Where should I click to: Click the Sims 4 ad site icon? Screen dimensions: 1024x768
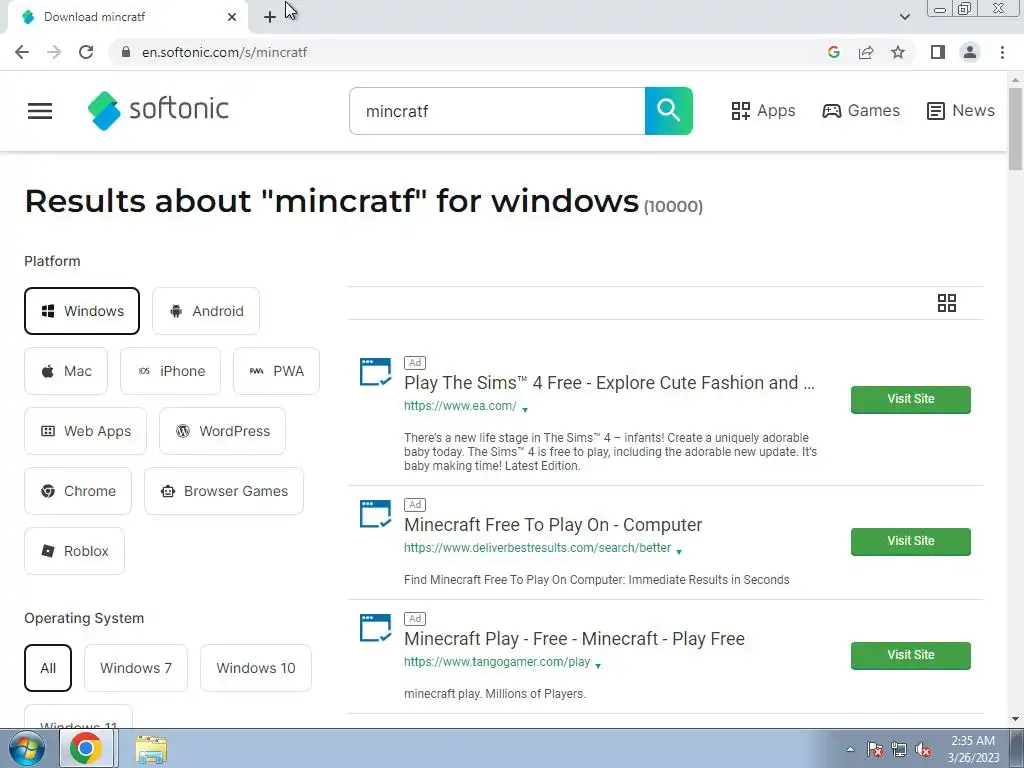pos(376,372)
